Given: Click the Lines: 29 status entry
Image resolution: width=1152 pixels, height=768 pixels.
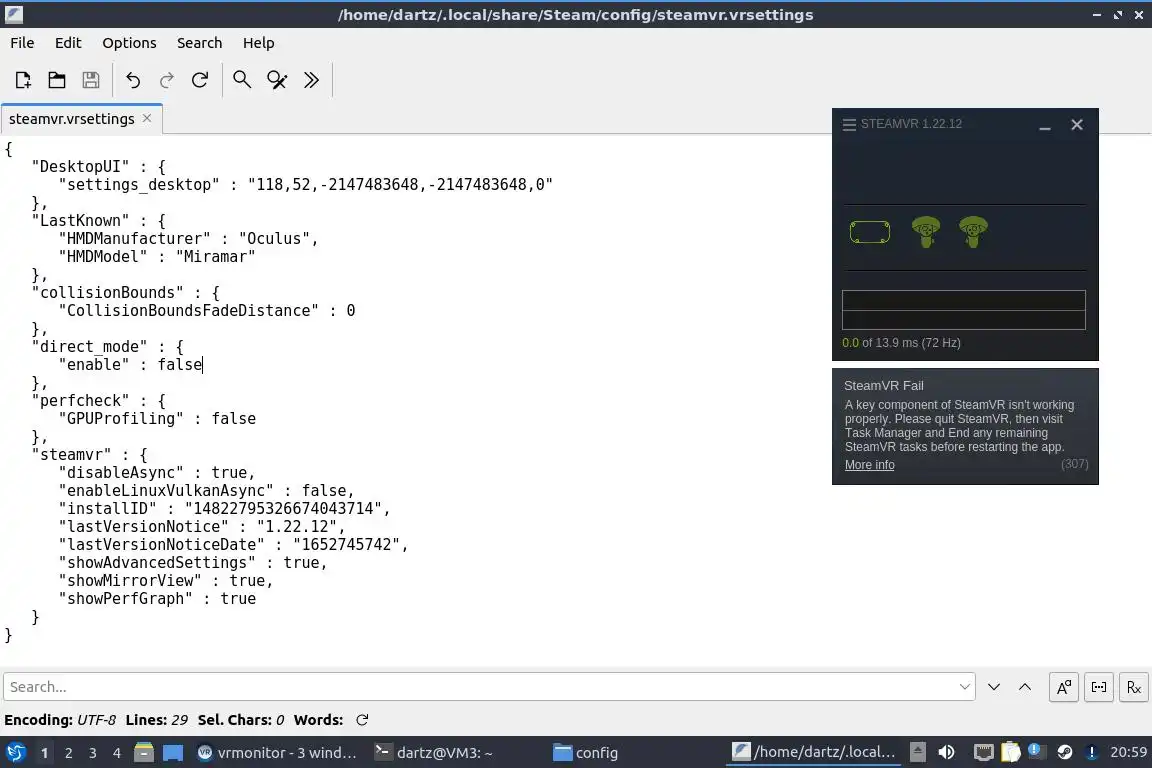Looking at the screenshot, I should click(x=156, y=719).
